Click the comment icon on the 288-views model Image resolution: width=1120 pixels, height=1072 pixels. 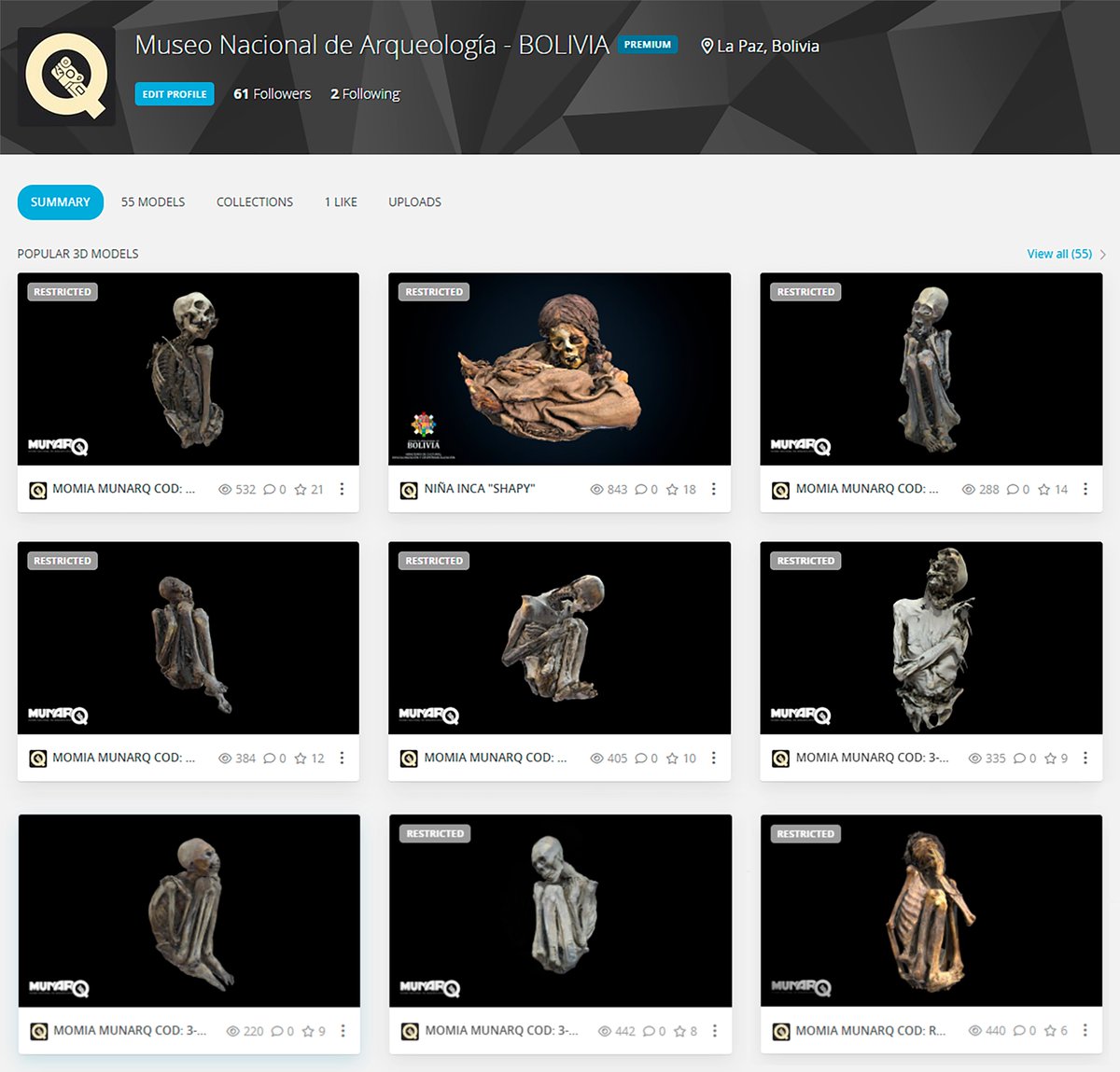[x=1013, y=489]
